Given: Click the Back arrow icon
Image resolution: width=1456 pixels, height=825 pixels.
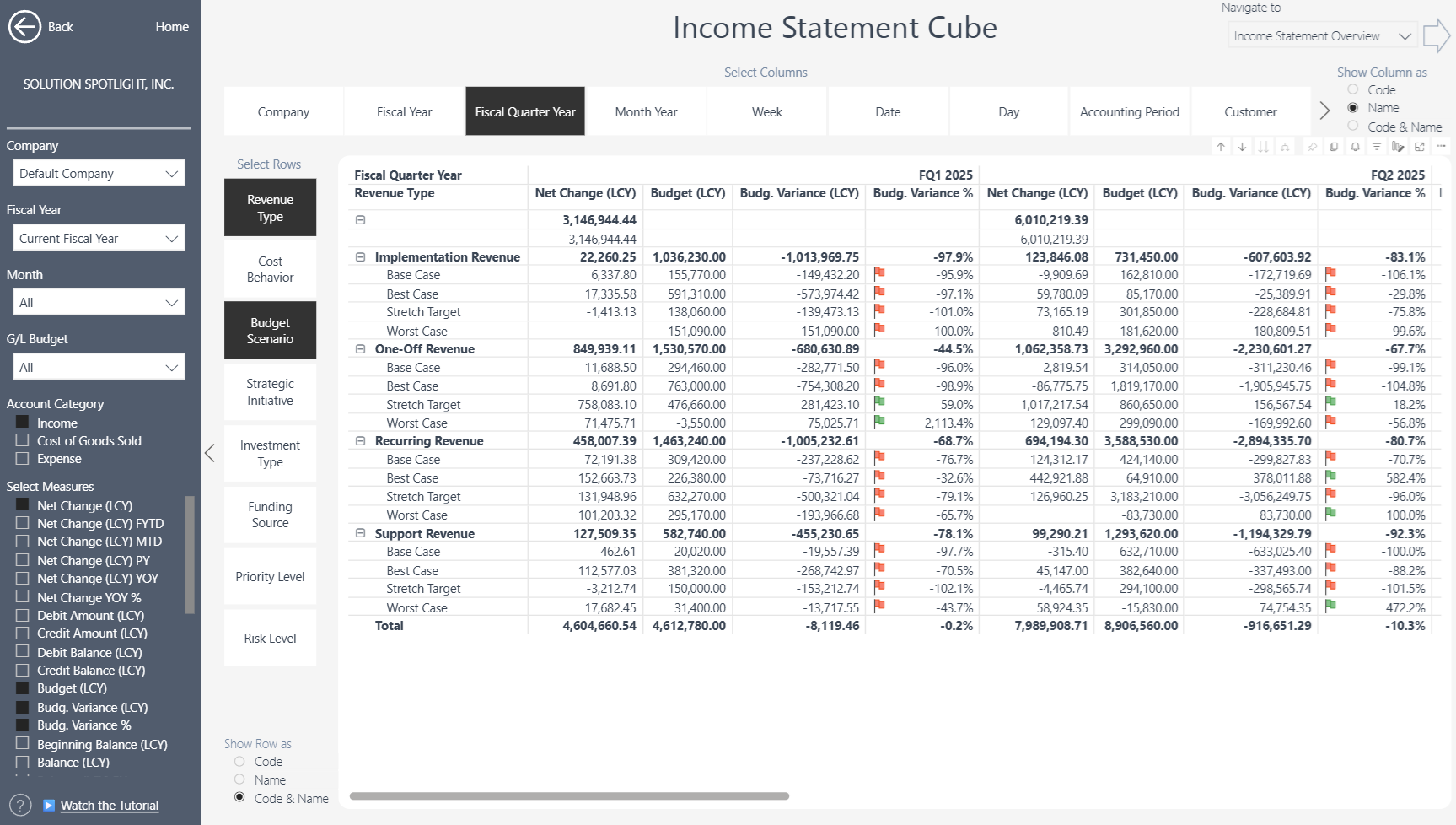Looking at the screenshot, I should 24,27.
